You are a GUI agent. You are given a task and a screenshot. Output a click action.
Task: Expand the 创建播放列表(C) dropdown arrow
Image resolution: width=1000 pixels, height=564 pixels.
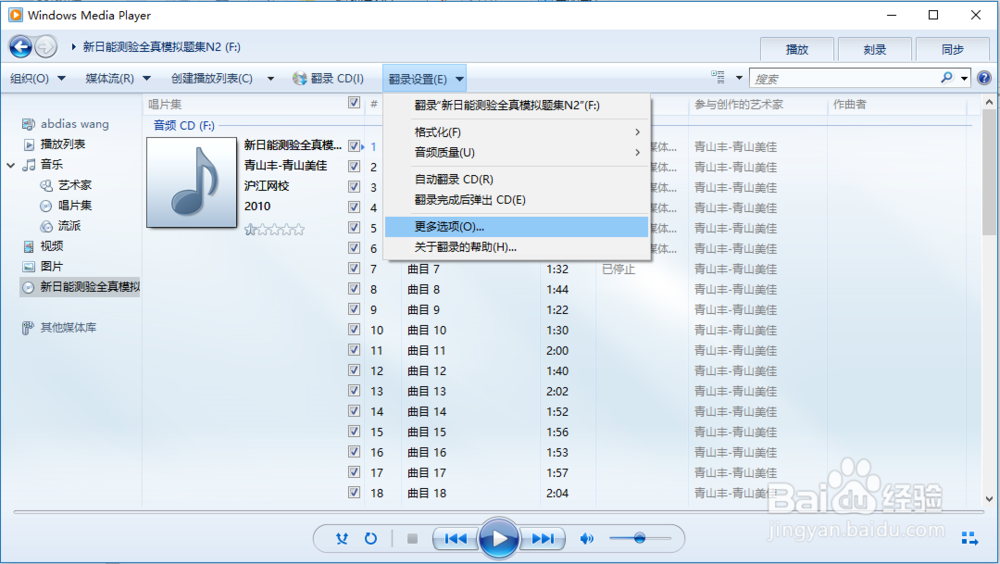point(270,78)
